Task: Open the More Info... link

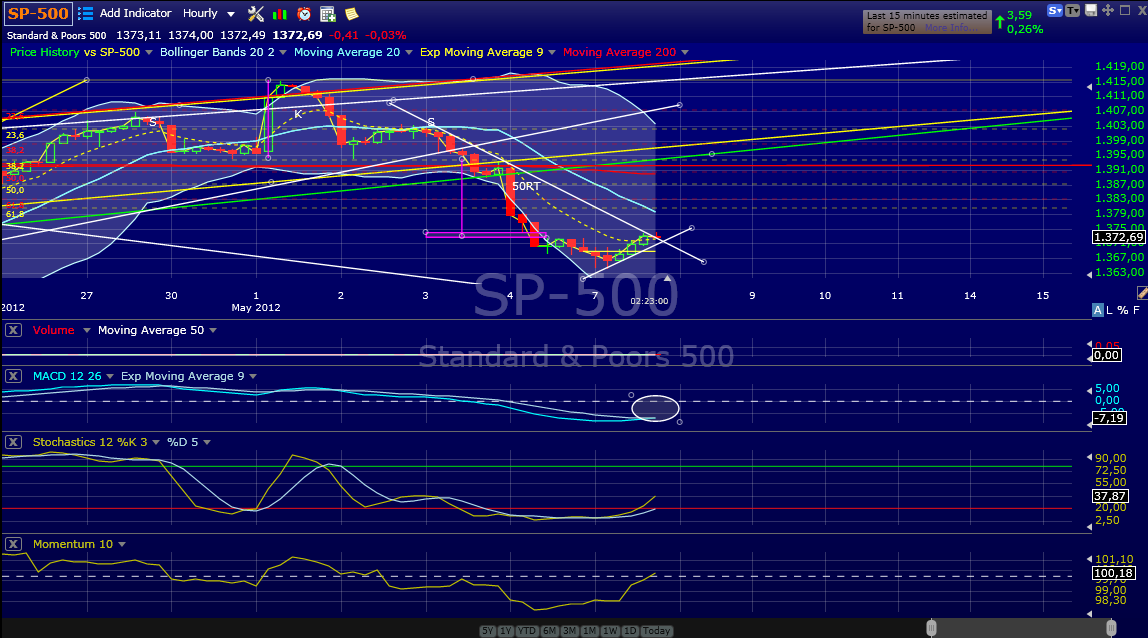Action: click(x=950, y=28)
